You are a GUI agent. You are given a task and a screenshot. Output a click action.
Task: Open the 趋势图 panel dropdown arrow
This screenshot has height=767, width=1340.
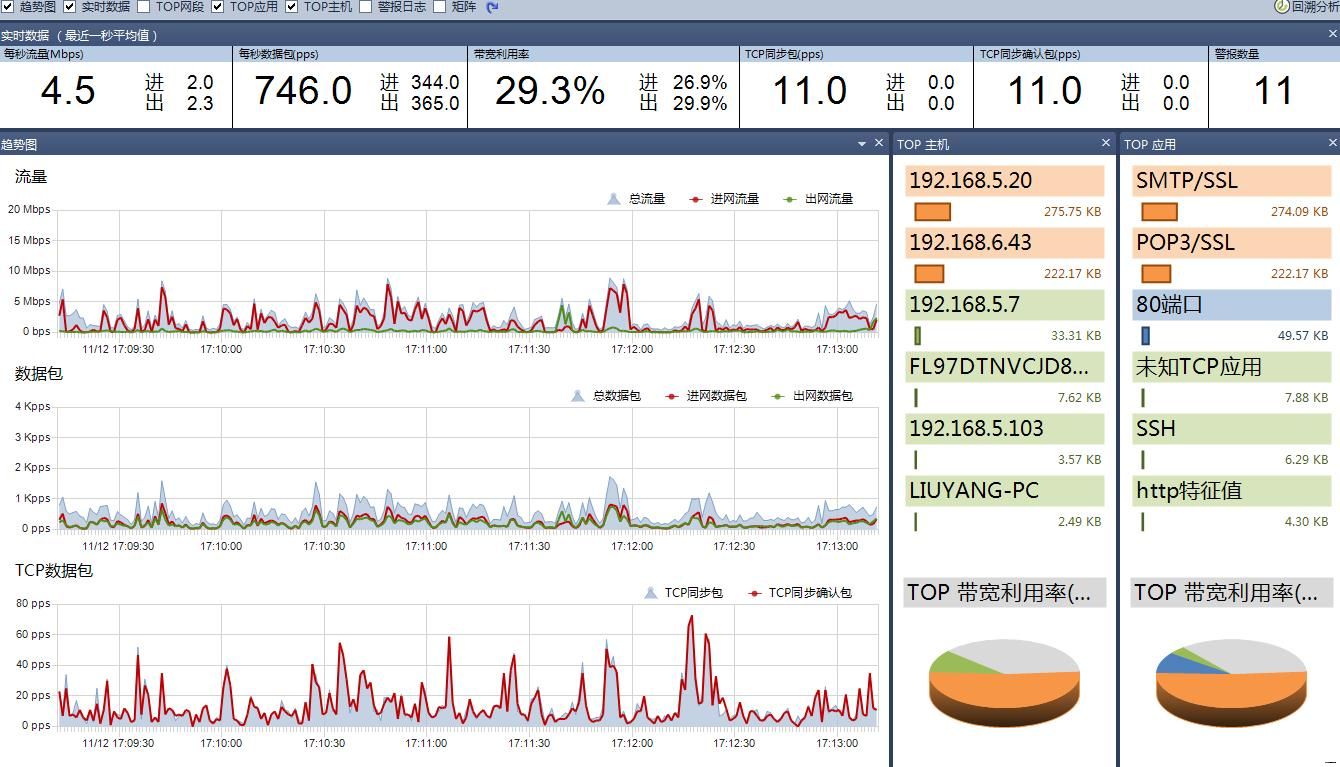click(x=862, y=144)
